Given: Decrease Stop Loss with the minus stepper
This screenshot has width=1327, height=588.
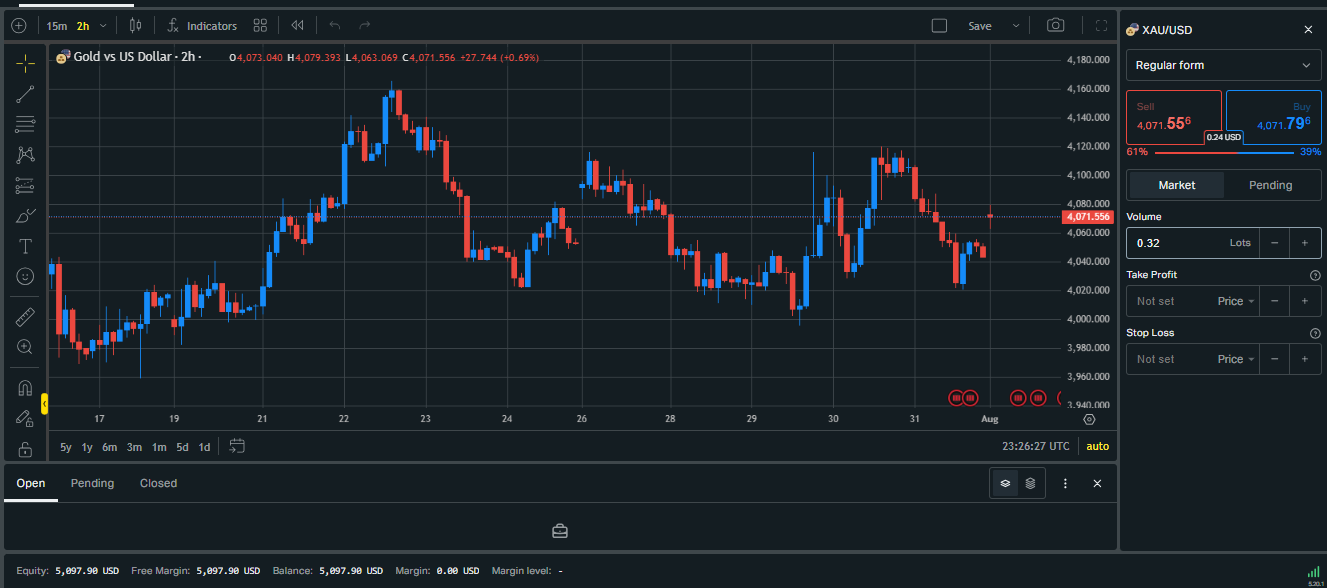Looking at the screenshot, I should pos(1274,359).
